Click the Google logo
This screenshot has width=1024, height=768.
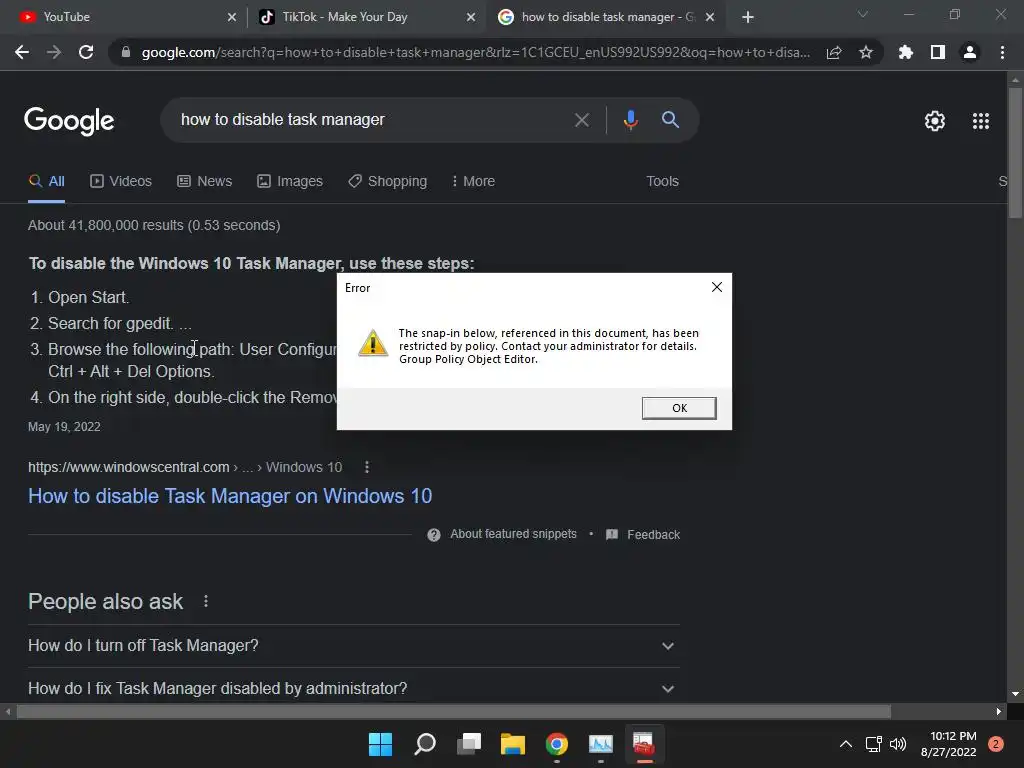[69, 121]
